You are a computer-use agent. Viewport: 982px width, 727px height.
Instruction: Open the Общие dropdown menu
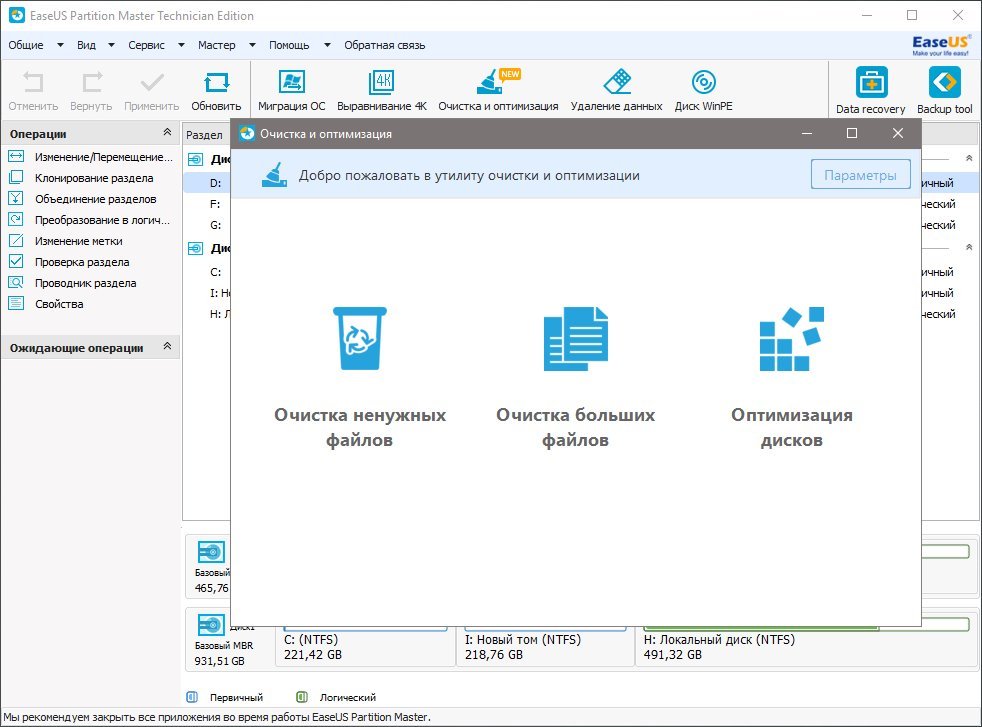click(36, 45)
